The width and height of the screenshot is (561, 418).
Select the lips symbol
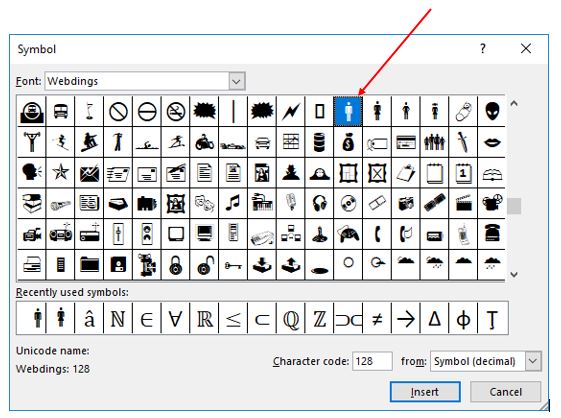click(x=492, y=142)
